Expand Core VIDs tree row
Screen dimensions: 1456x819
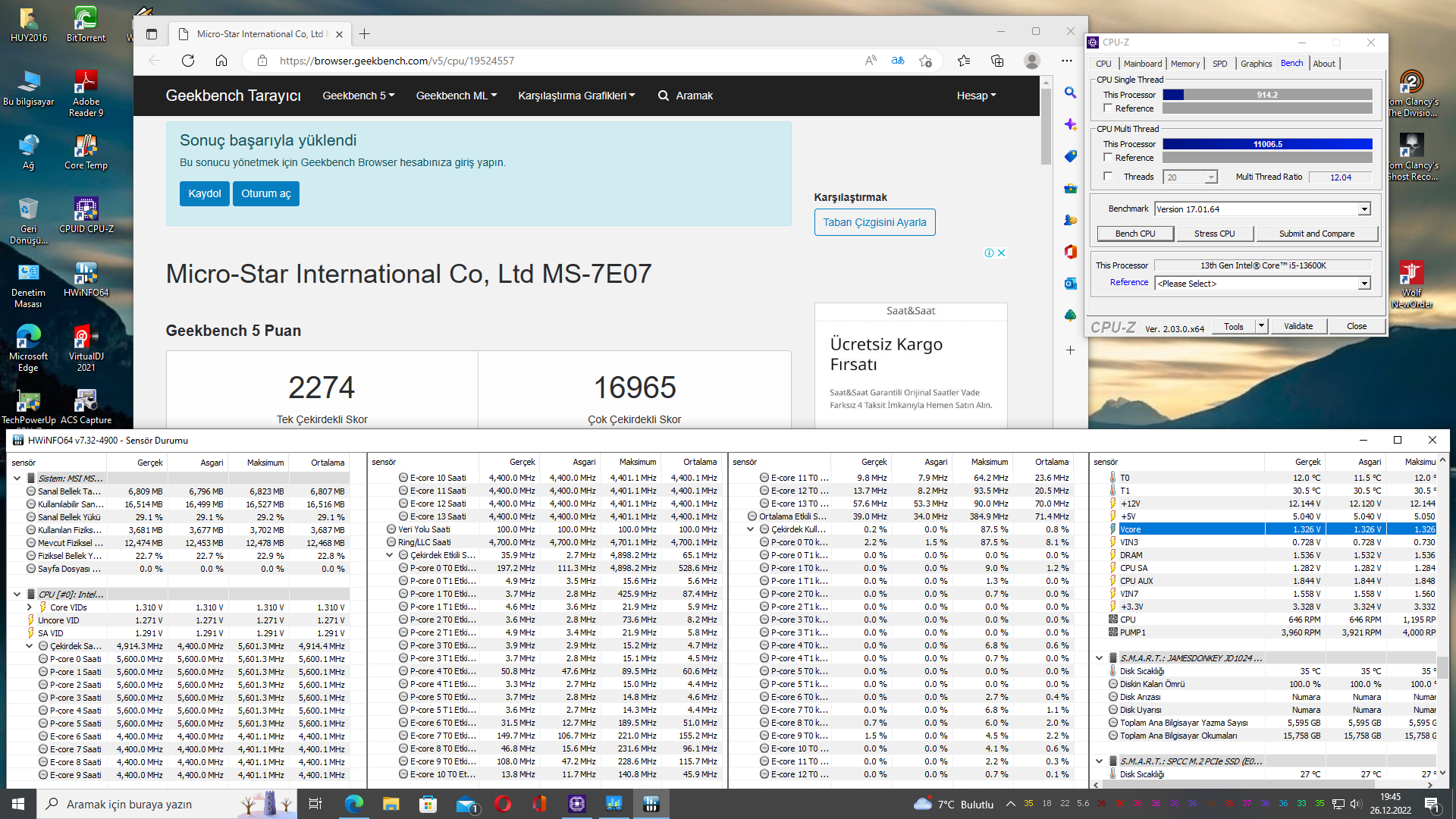[x=30, y=607]
